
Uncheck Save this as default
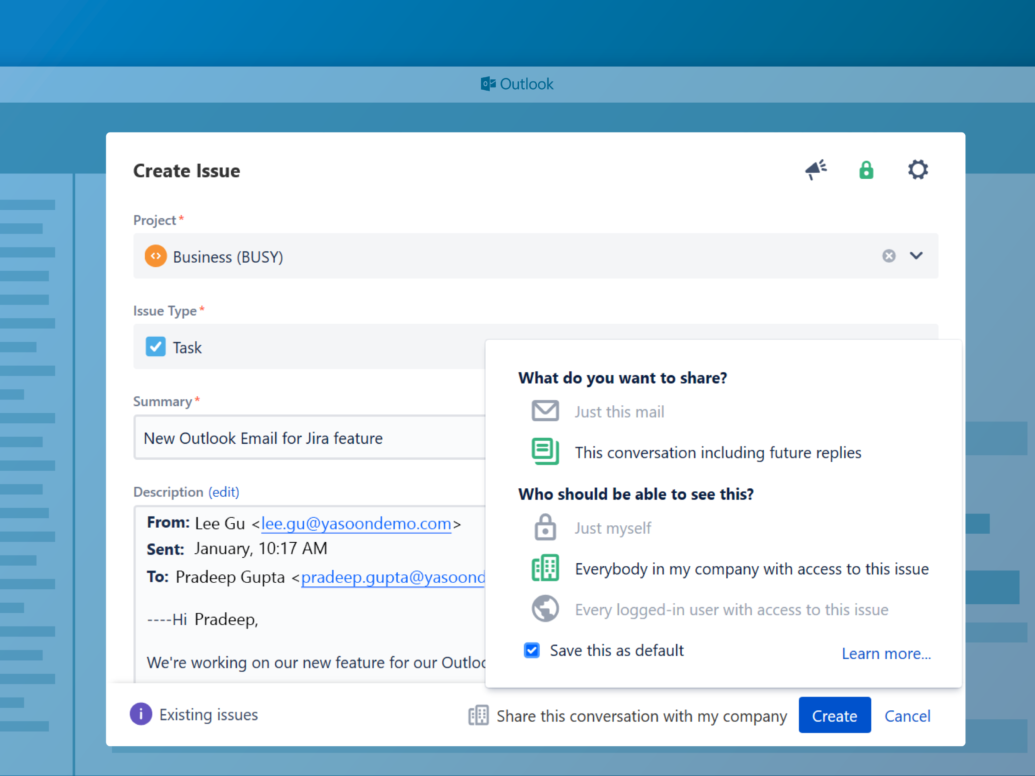tap(532, 650)
